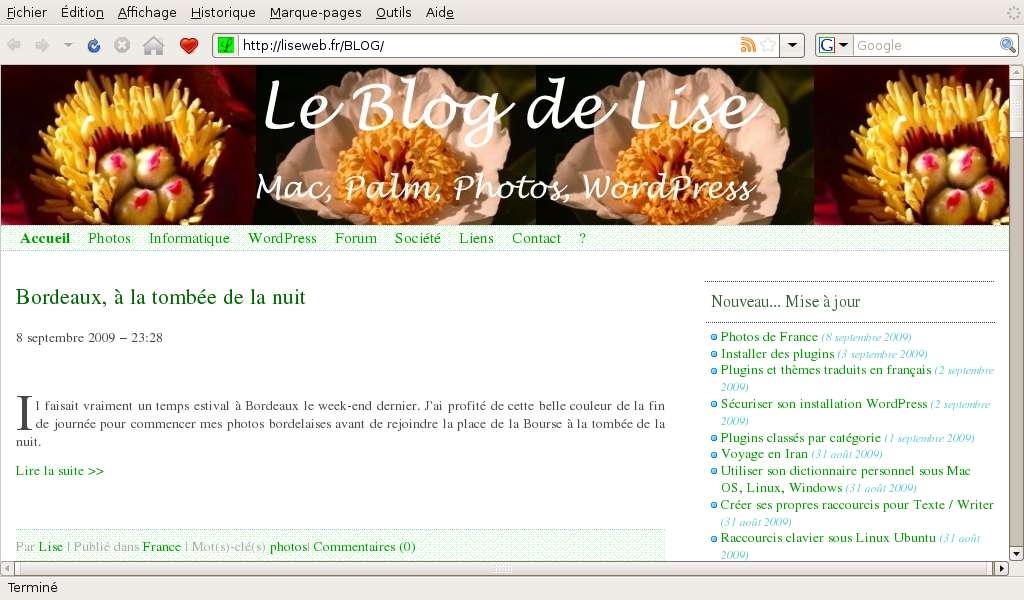Click the green site favicon in address bar
This screenshot has height=600, width=1024.
point(226,45)
